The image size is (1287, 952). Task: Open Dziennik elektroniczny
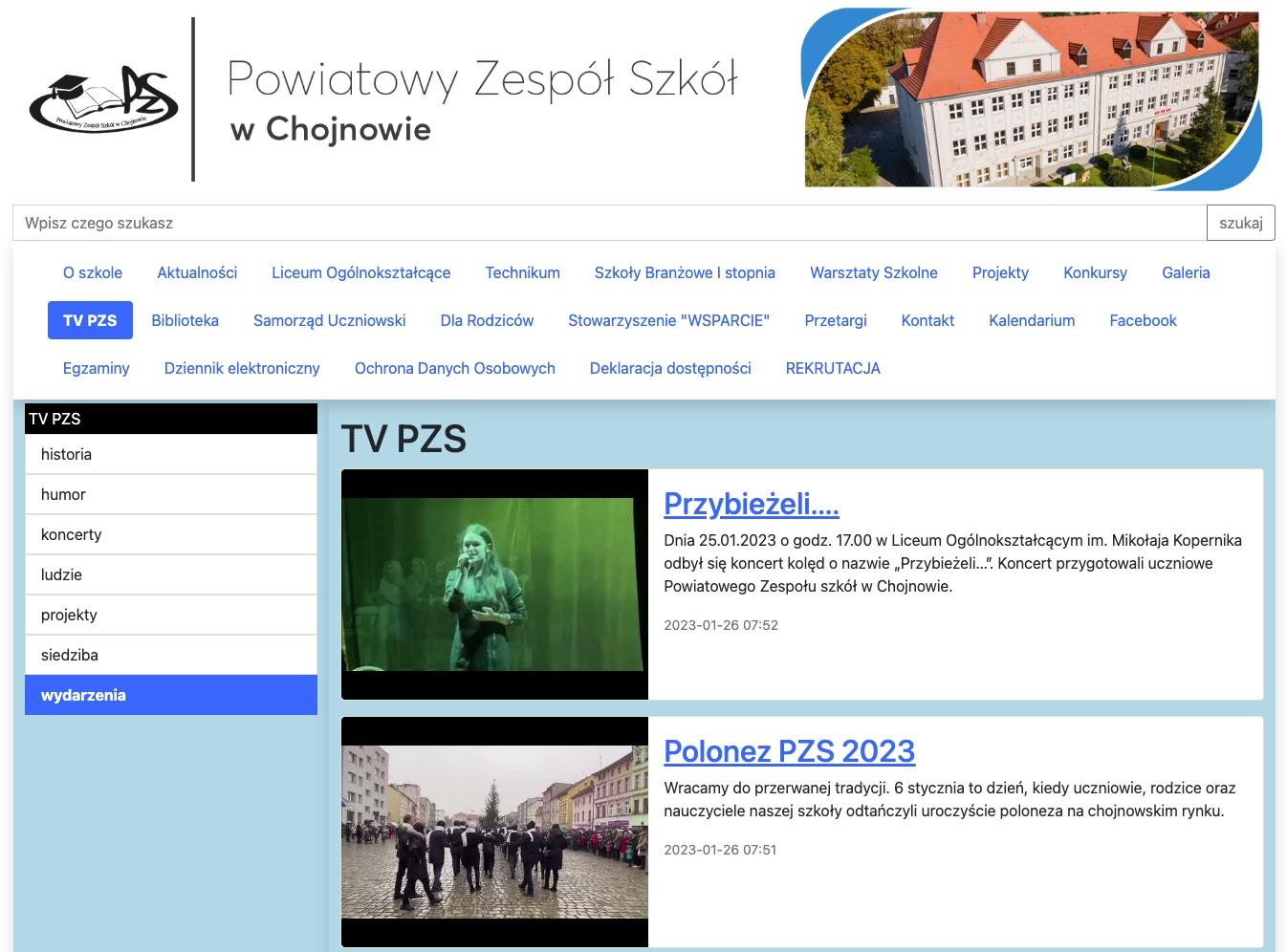click(x=242, y=368)
